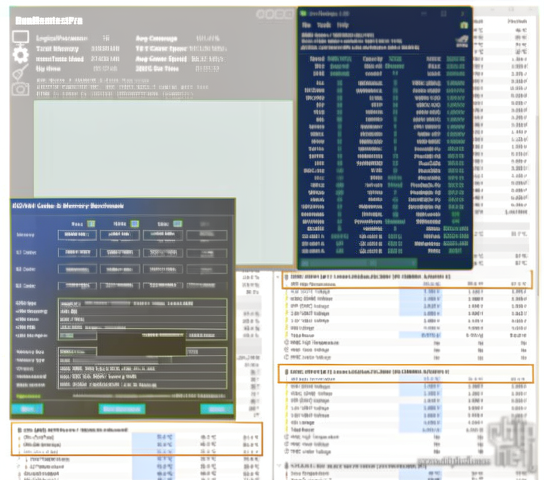This screenshot has height=480, width=544.
Task: Click Close button in AIDA64 benchmark window
Action: tap(217, 409)
